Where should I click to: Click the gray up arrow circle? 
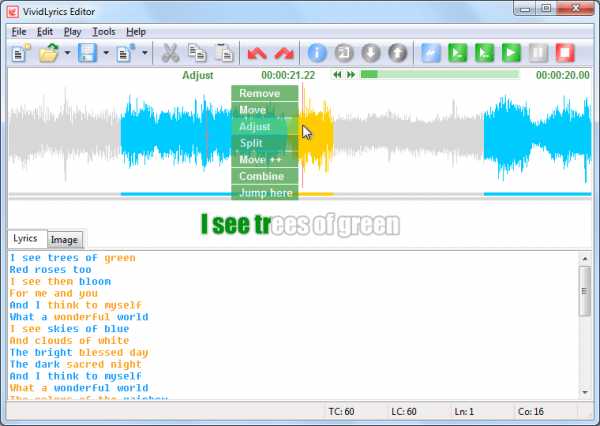pyautogui.click(x=398, y=53)
